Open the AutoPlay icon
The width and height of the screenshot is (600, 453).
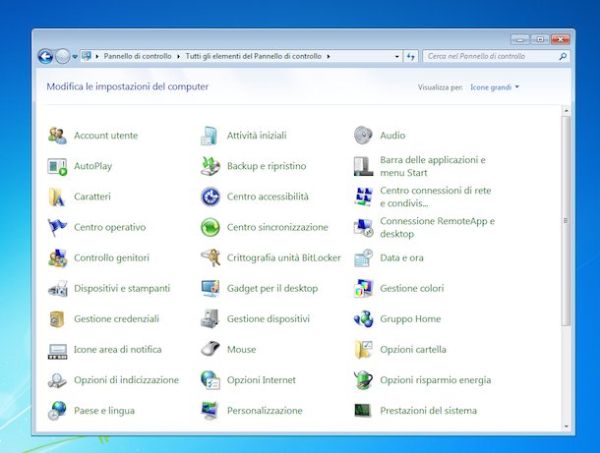57,166
